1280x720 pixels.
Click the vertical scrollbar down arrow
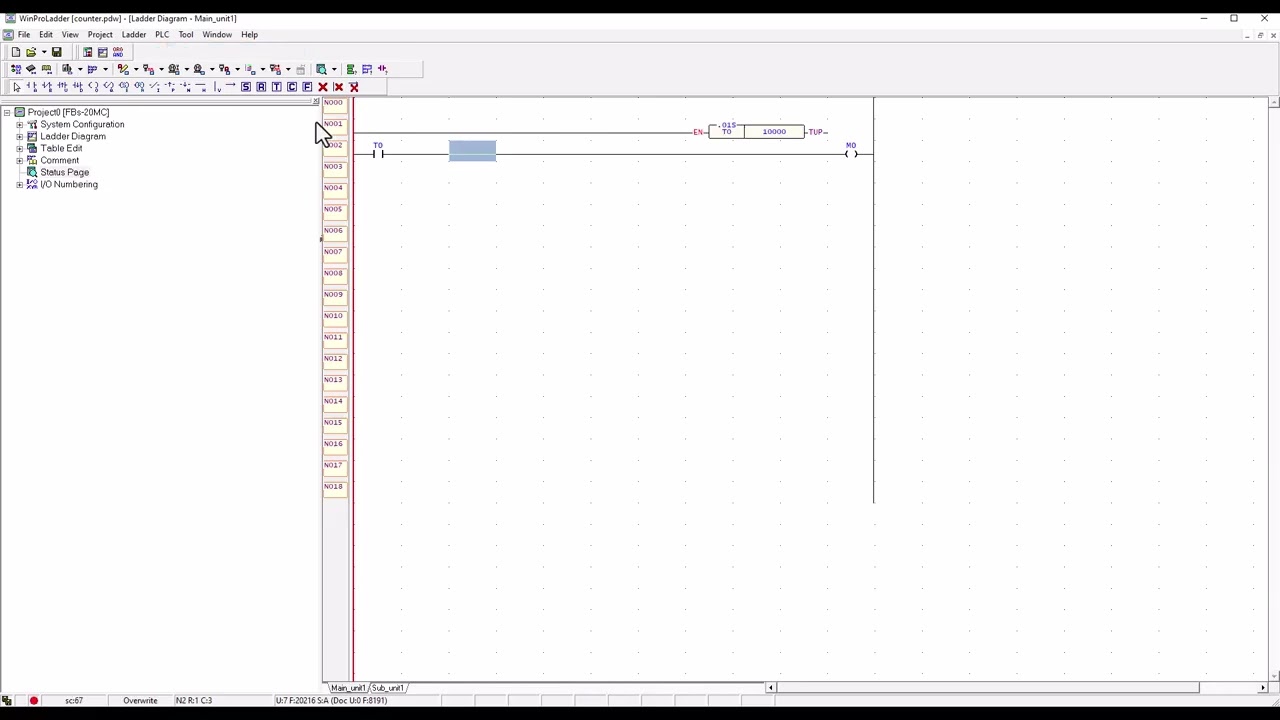point(1273,675)
